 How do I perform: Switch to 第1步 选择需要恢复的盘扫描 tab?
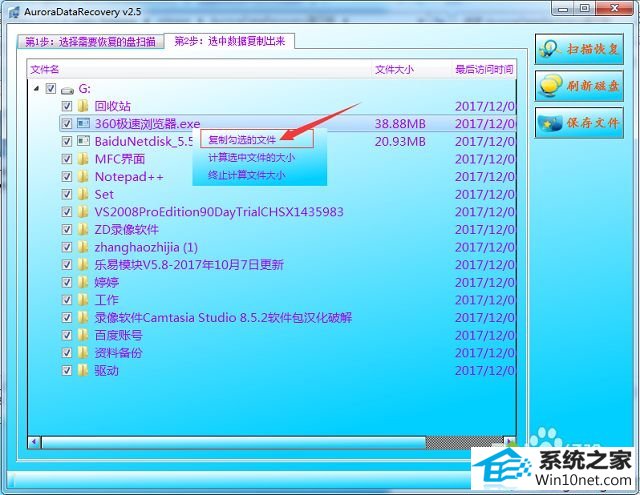pyautogui.click(x=90, y=42)
